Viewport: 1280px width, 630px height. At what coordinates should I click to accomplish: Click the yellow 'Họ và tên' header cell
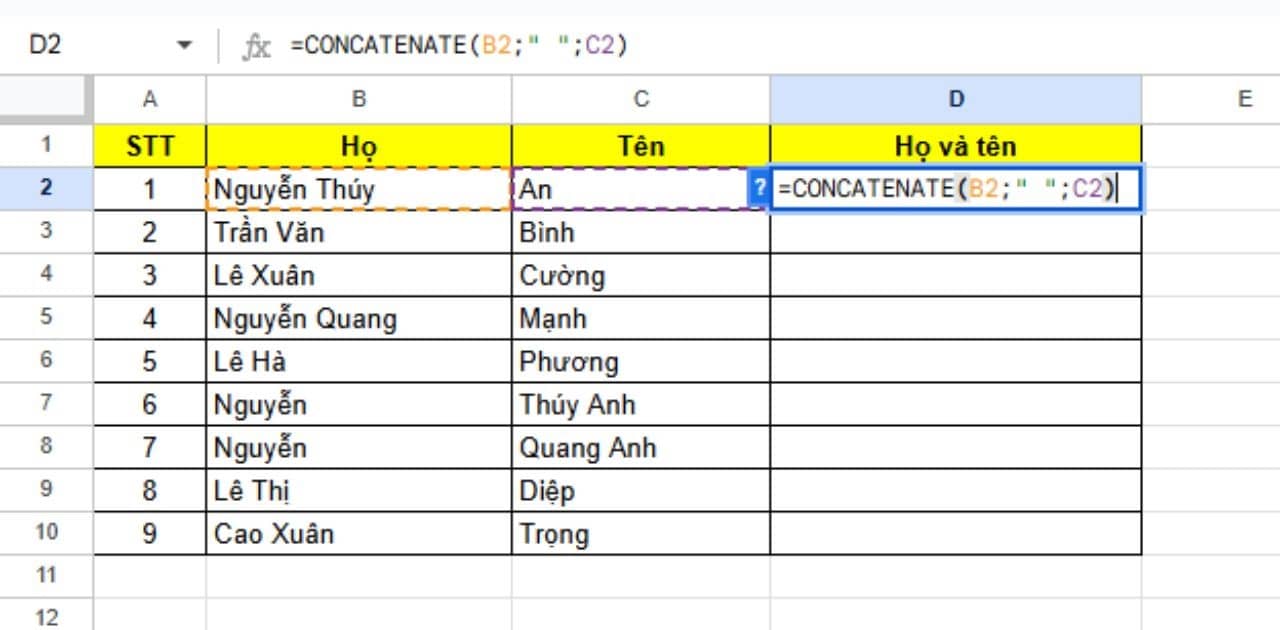(956, 145)
